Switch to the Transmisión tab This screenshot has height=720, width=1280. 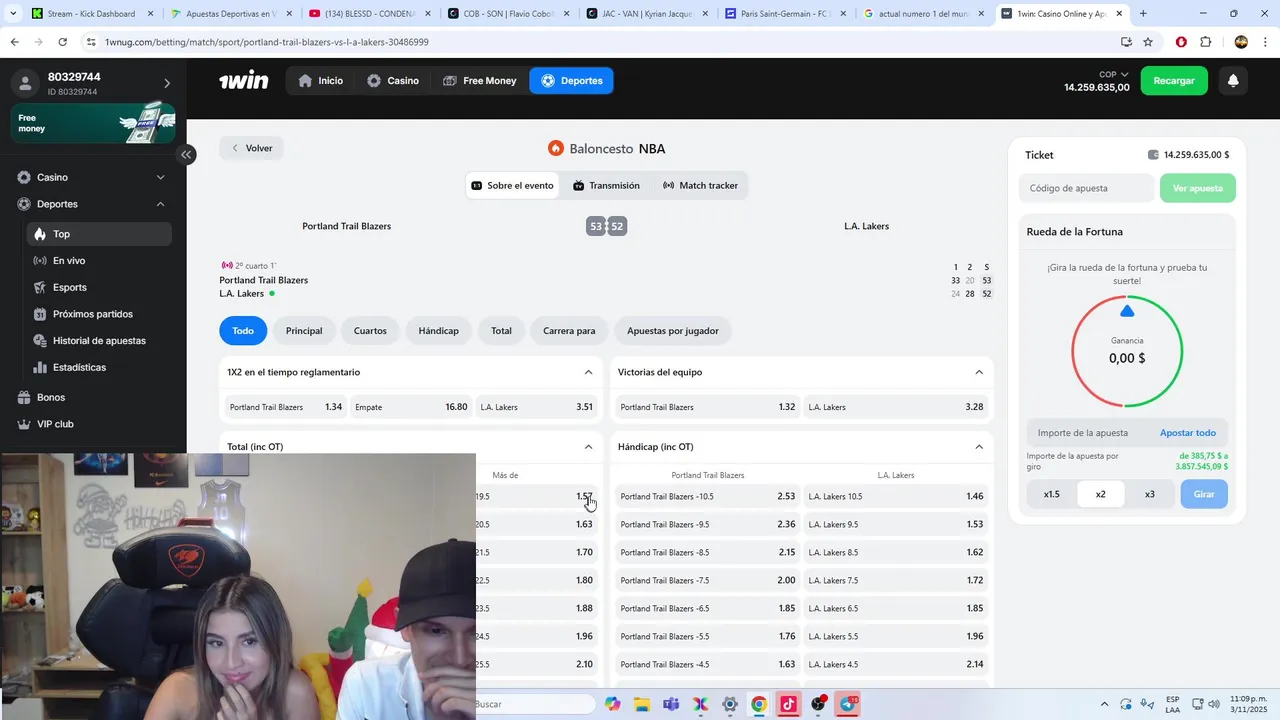(606, 185)
